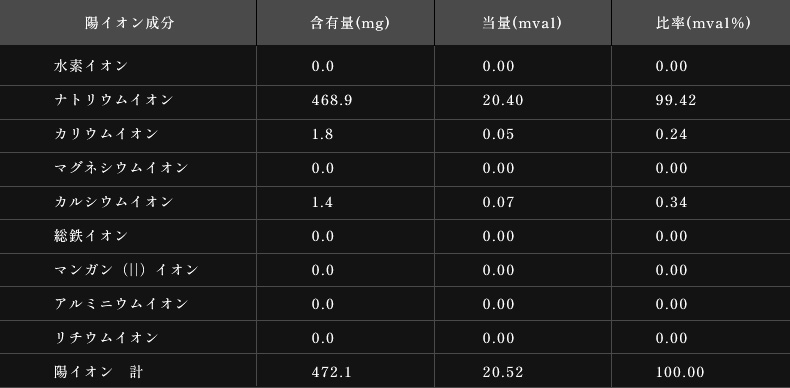
Task: Click the 472.1 total content value
Action: point(332,373)
